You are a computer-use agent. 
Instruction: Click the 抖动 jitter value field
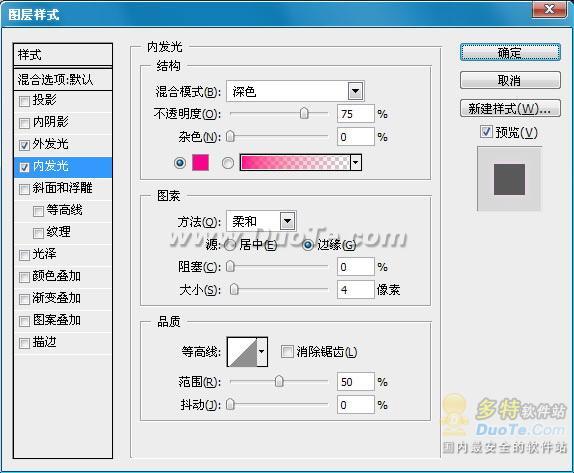click(x=356, y=405)
